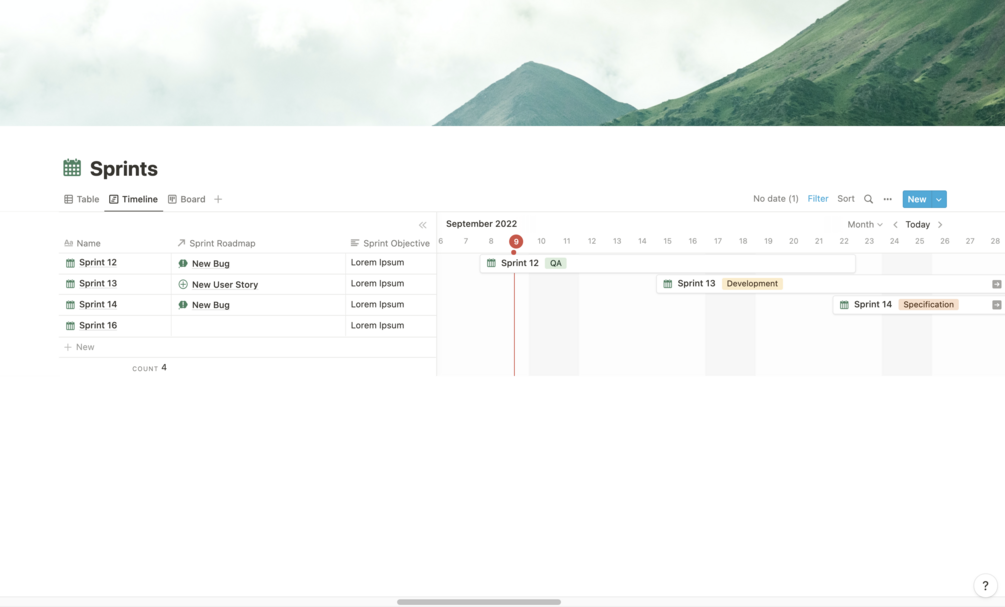Screen dimensions: 1005x607
Task: Click plus-circle icon beside New User Story
Action: point(183,284)
